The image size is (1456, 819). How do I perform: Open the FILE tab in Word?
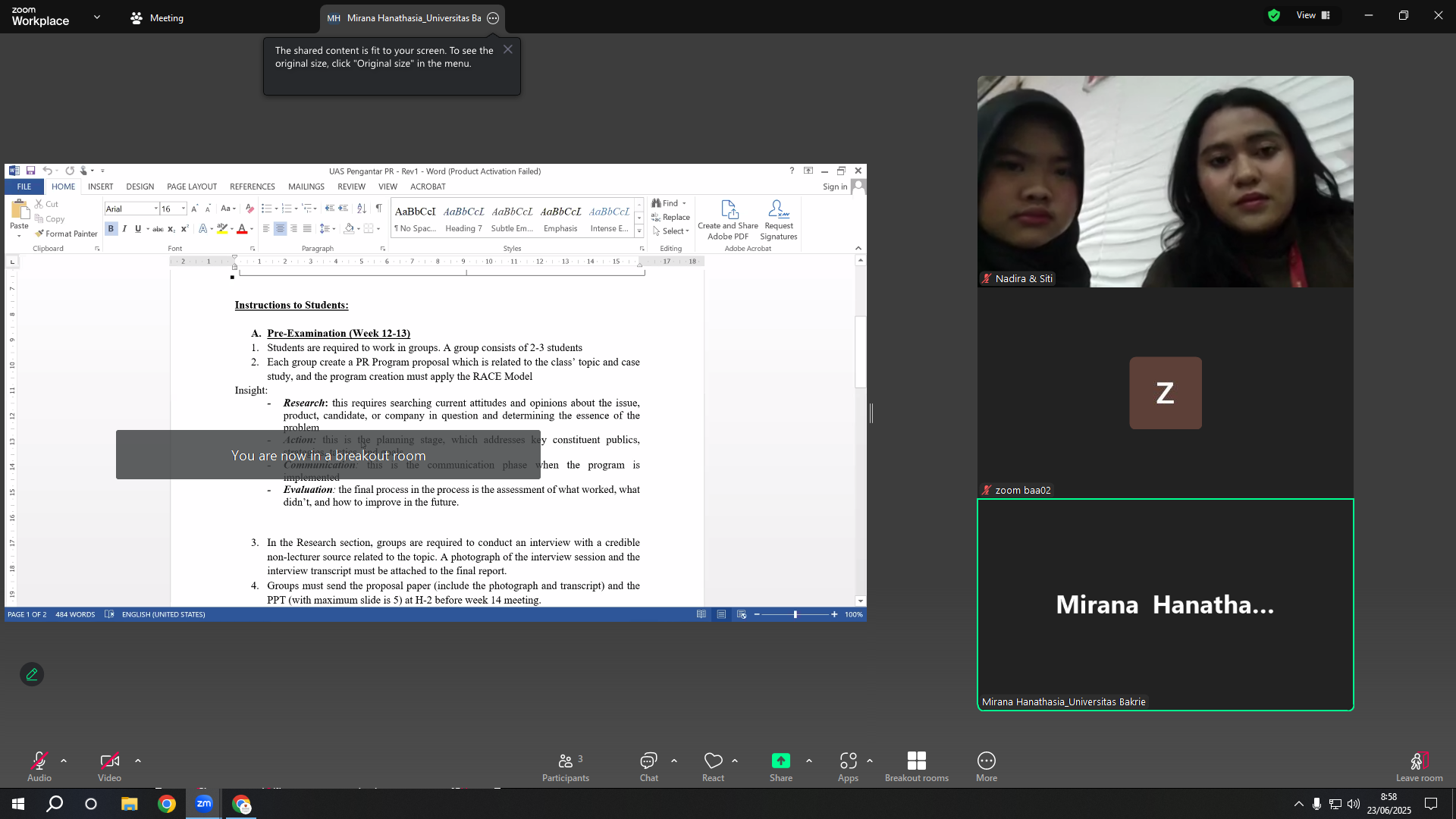[x=24, y=187]
